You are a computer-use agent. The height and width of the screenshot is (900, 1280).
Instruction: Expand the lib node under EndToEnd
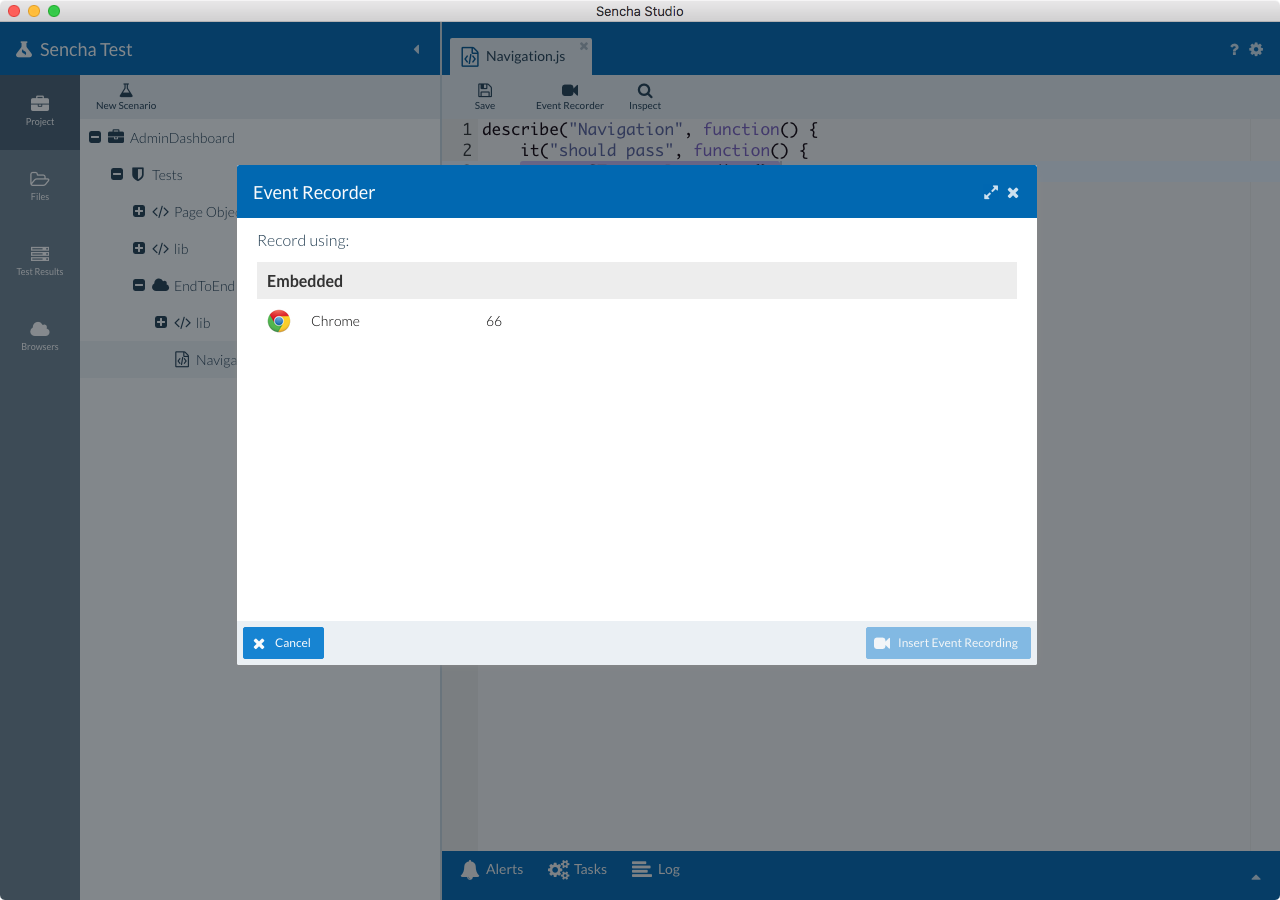click(x=161, y=323)
